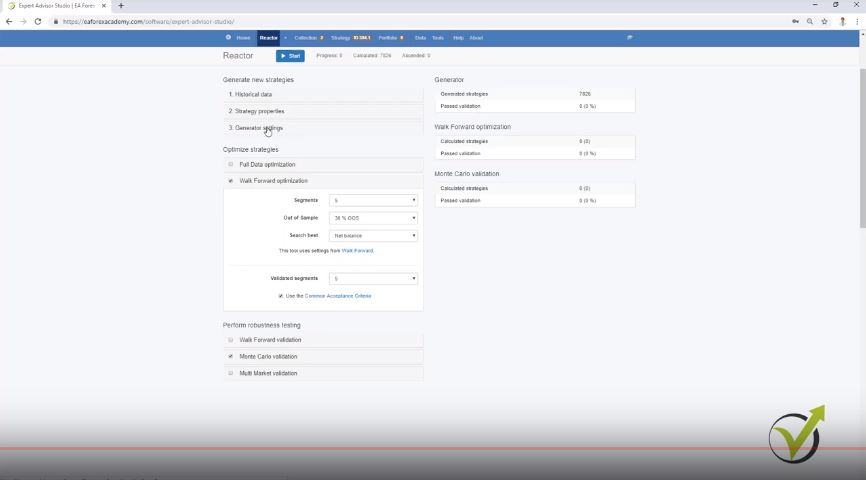Open the Segments dropdown
The width and height of the screenshot is (866, 480).
click(373, 200)
